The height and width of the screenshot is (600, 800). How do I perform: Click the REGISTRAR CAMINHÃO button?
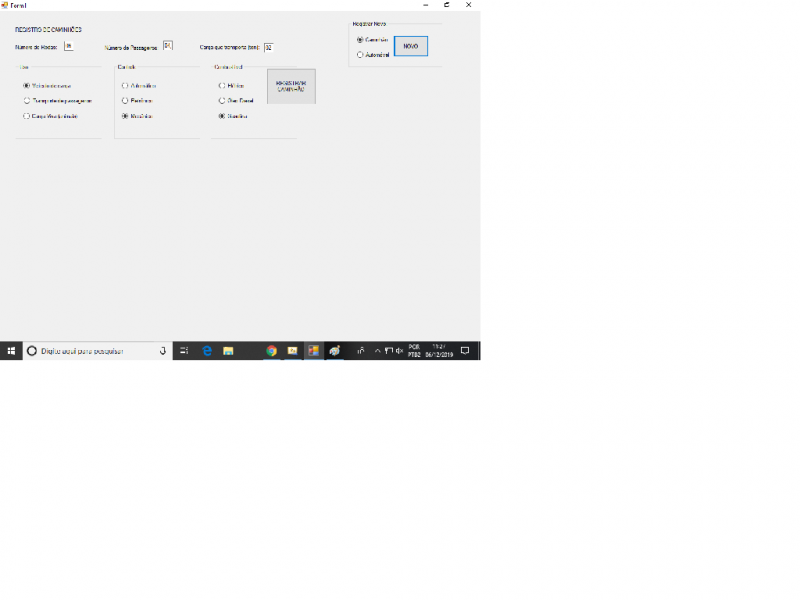point(291,87)
